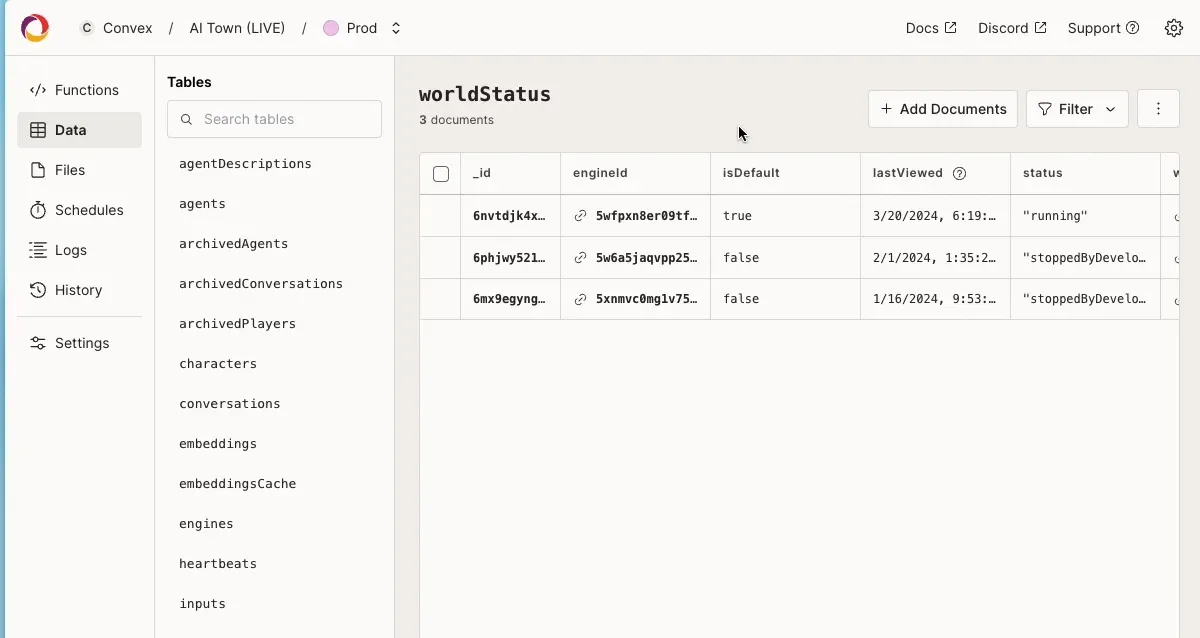
Task: Click the pink Prod color dot
Action: tap(330, 28)
